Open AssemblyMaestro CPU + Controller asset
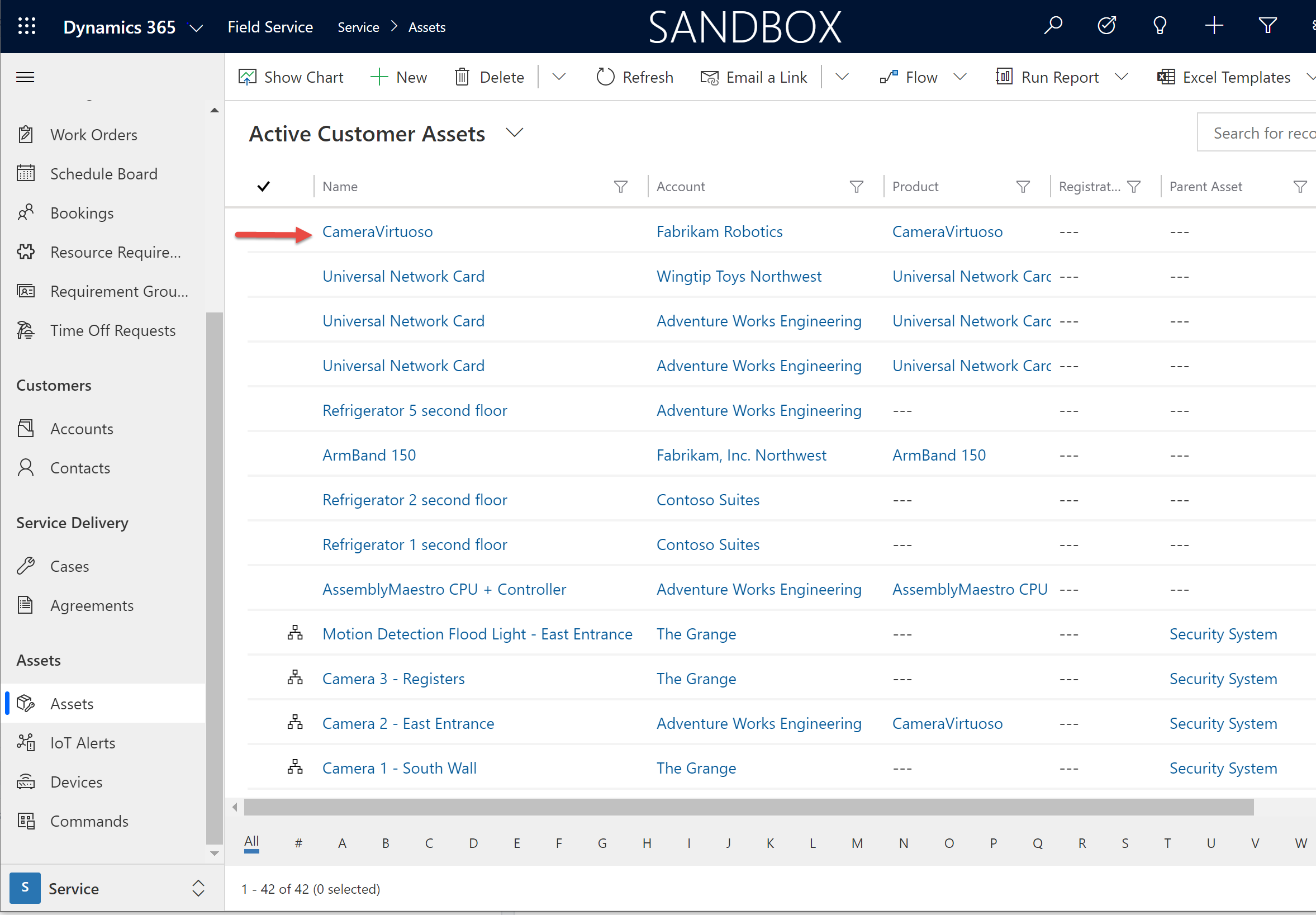 (444, 589)
